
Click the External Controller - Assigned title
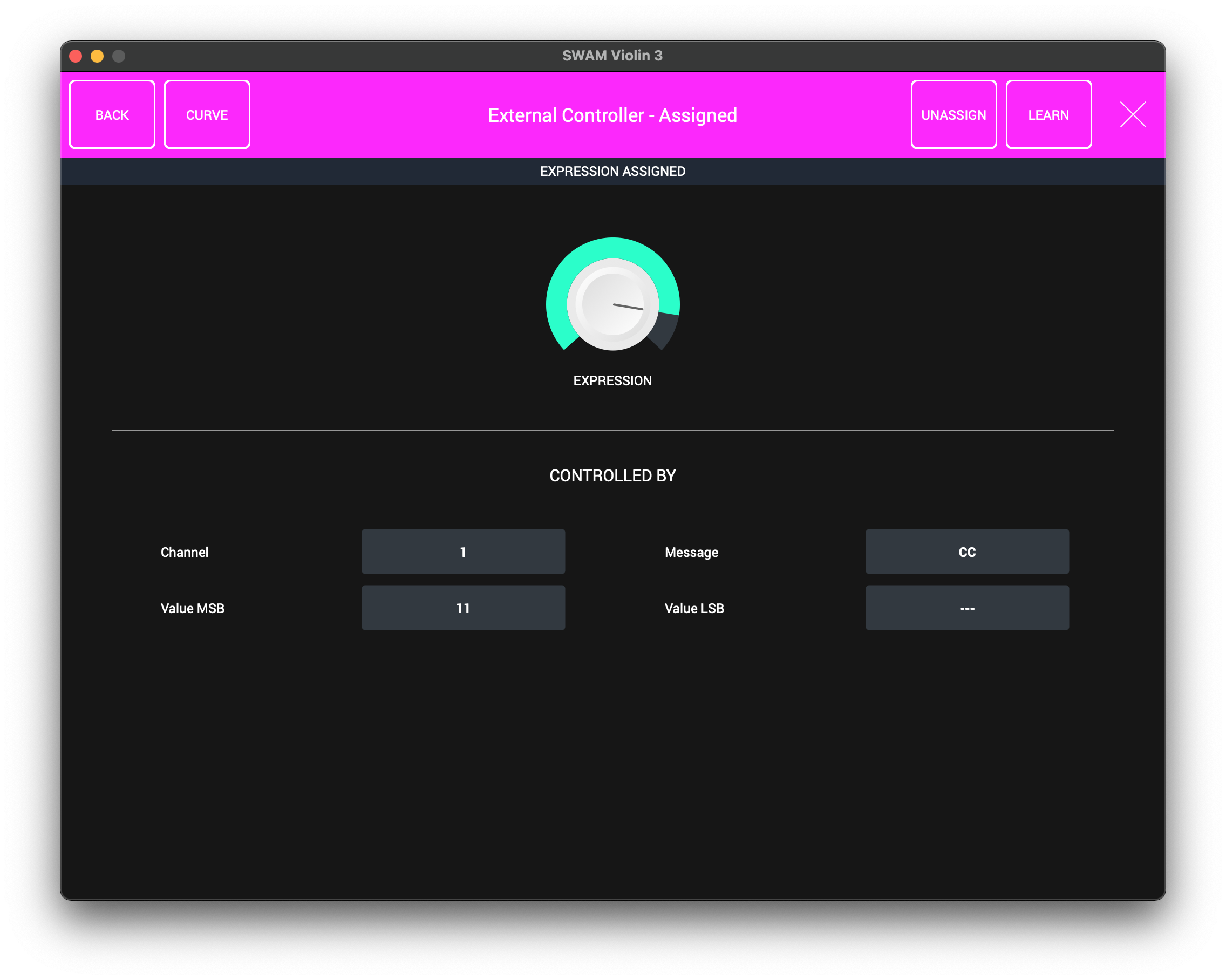612,115
